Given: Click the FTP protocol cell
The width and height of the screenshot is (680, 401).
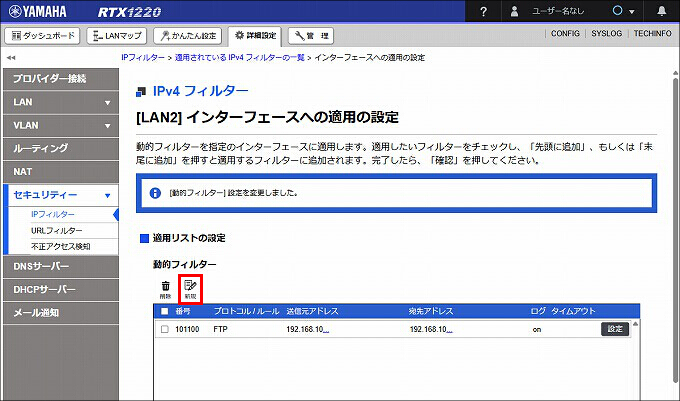Looking at the screenshot, I should 220,329.
